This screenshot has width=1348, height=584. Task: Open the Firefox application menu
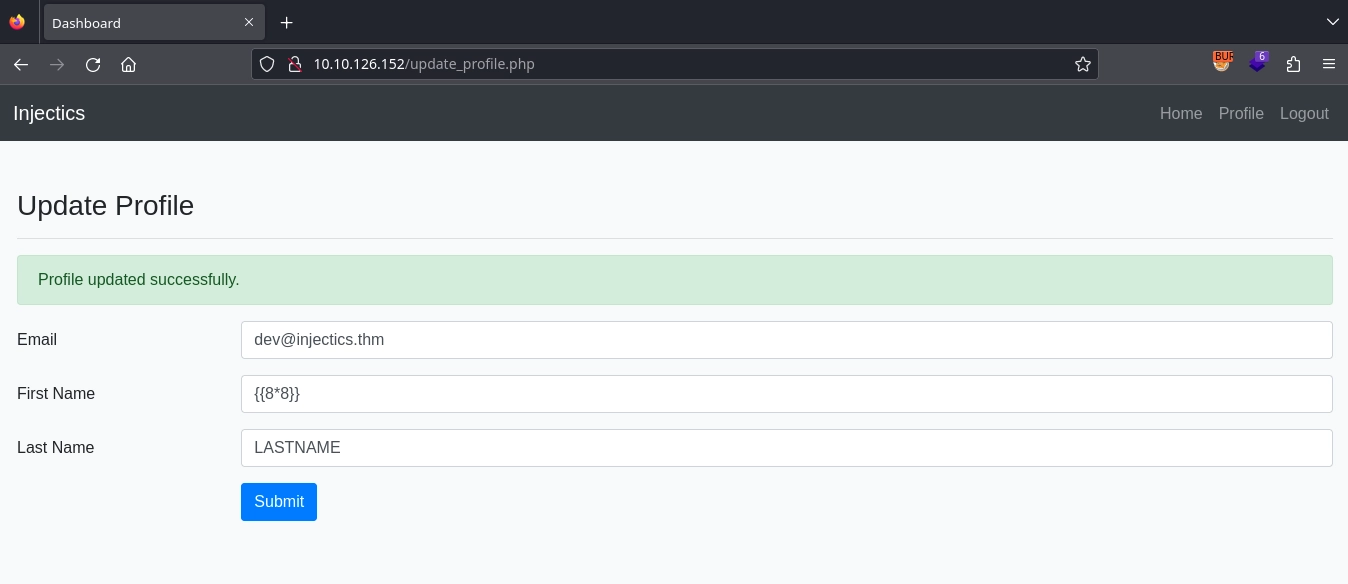(1329, 64)
